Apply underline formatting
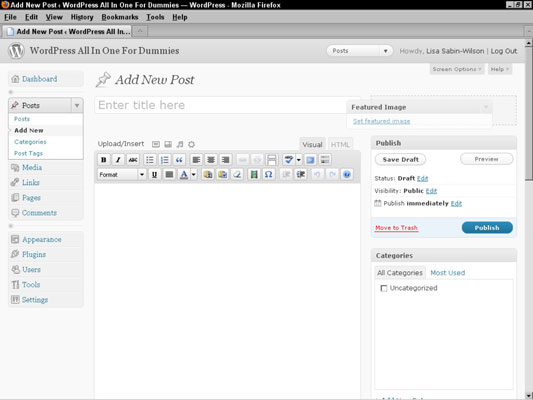This screenshot has width=533, height=400. tap(154, 175)
